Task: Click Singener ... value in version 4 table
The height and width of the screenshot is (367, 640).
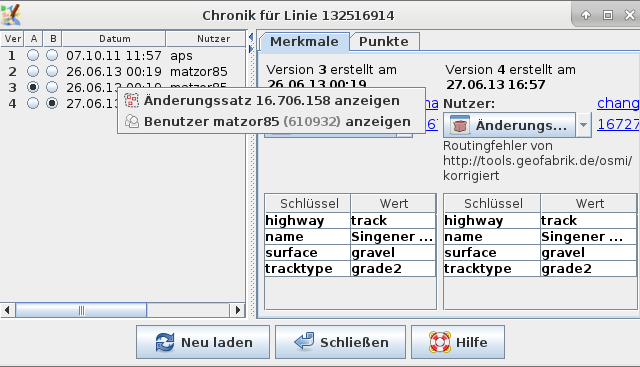Action: tap(588, 237)
